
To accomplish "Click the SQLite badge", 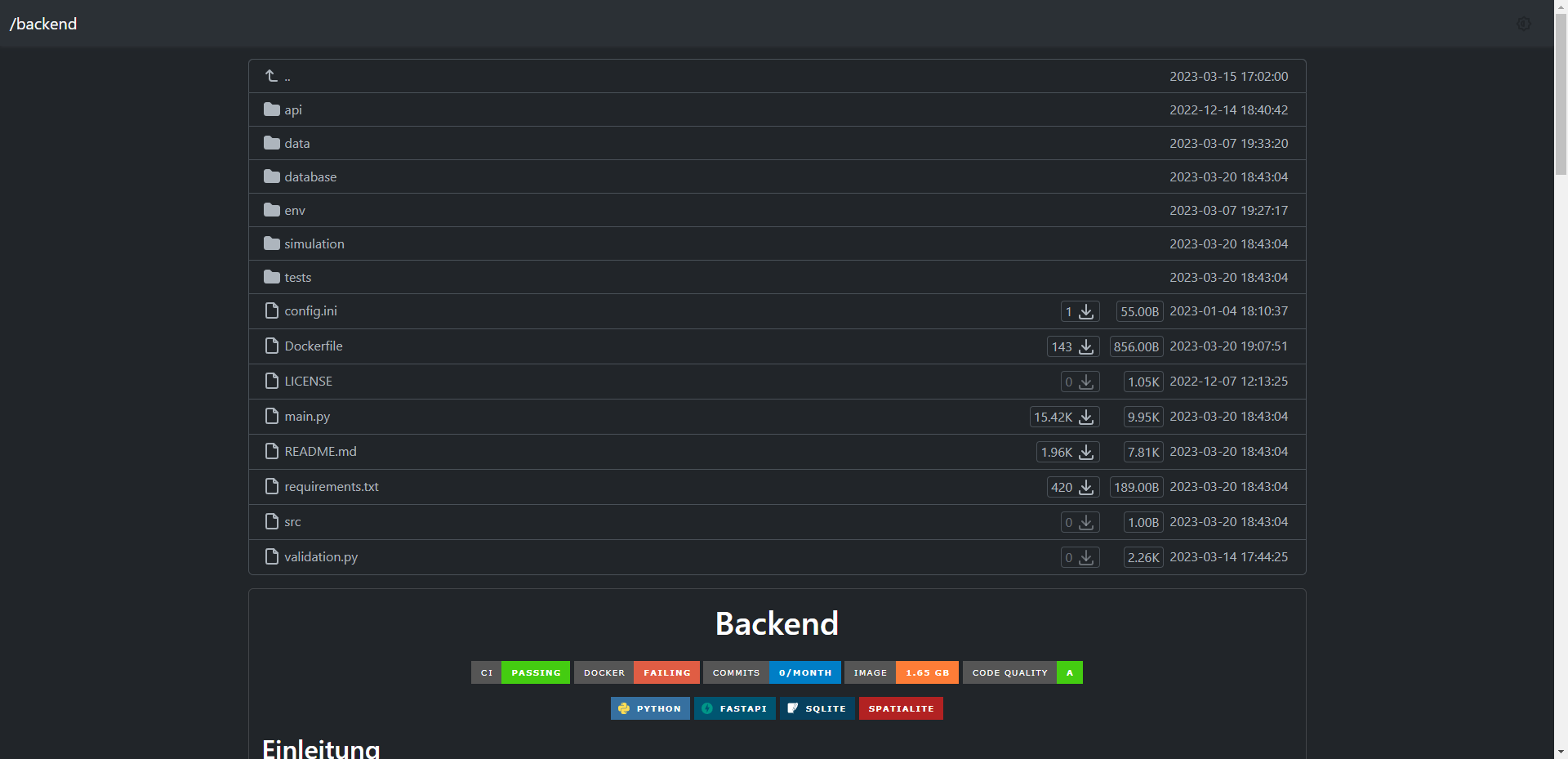I will coord(817,708).
